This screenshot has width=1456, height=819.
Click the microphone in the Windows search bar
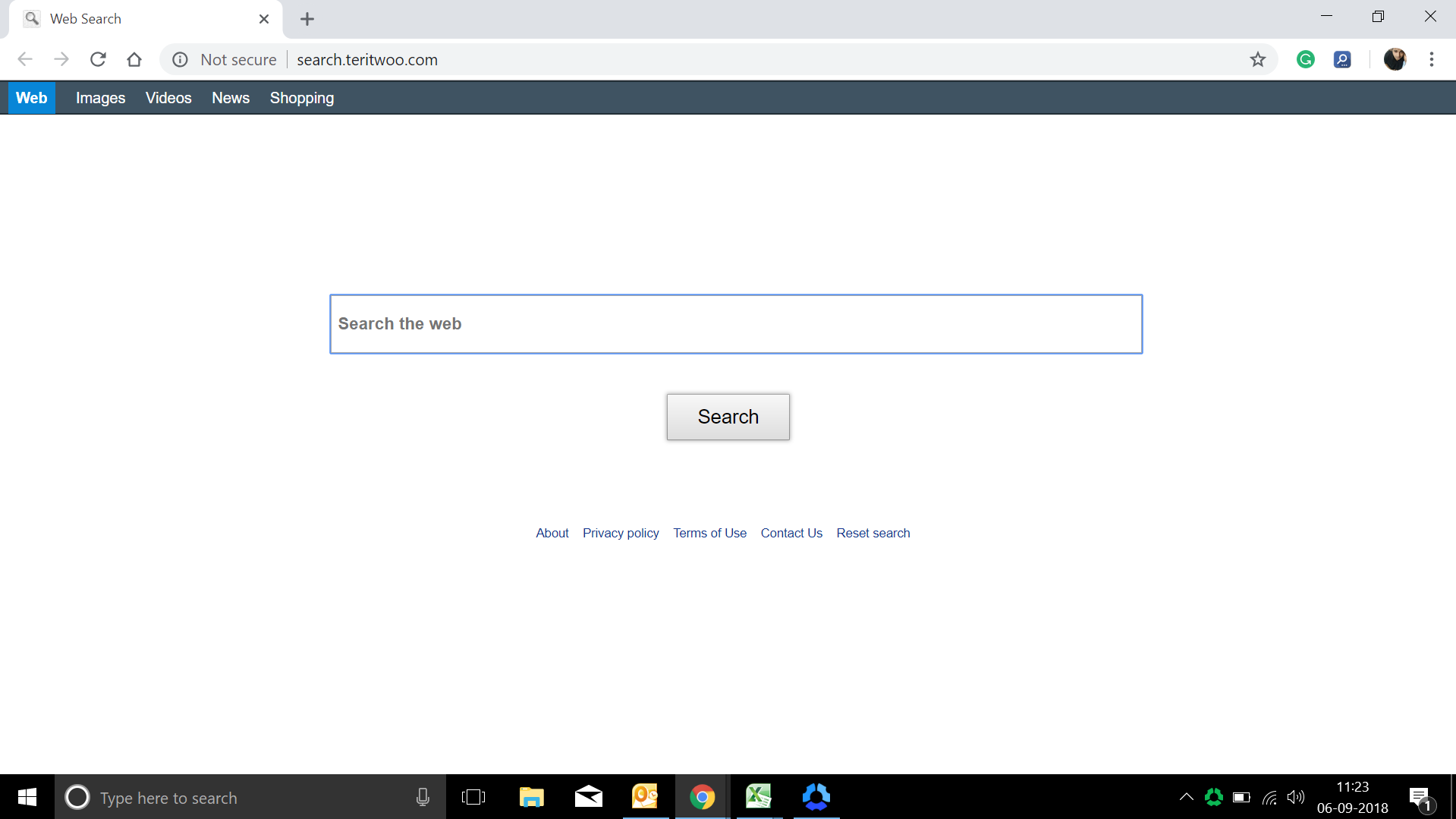click(x=423, y=797)
